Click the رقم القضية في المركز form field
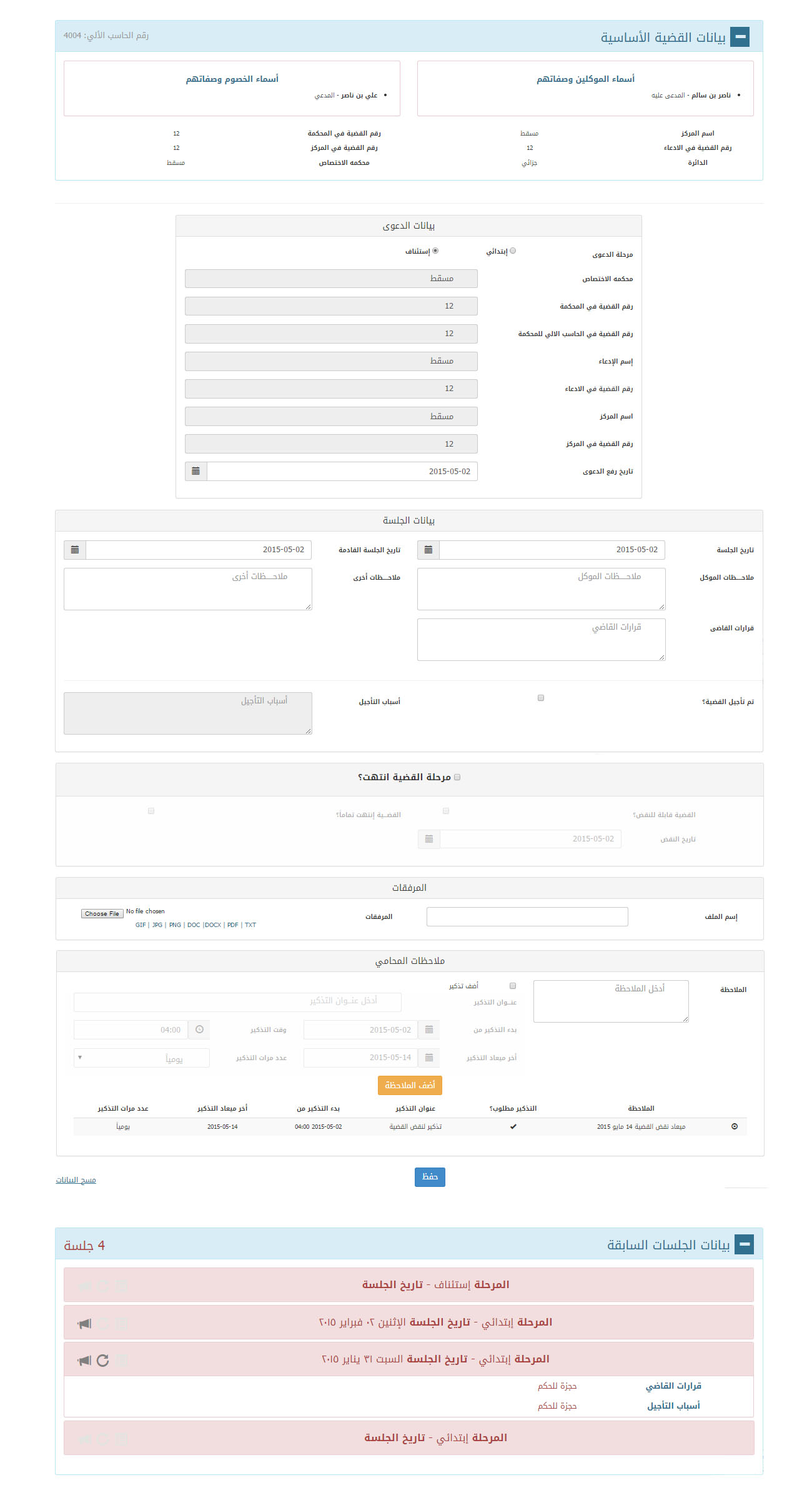This screenshot has width=812, height=1498. 331,444
